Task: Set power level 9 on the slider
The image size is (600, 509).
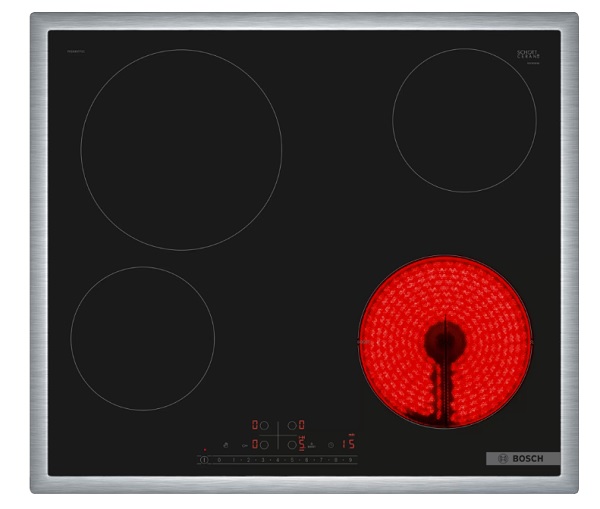Action: coord(350,460)
